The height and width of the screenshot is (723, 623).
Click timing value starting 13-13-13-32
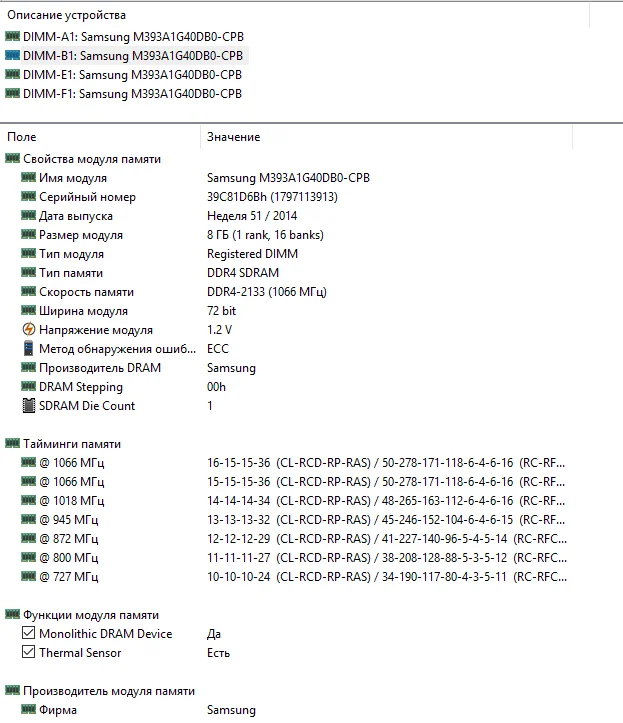tap(386, 520)
